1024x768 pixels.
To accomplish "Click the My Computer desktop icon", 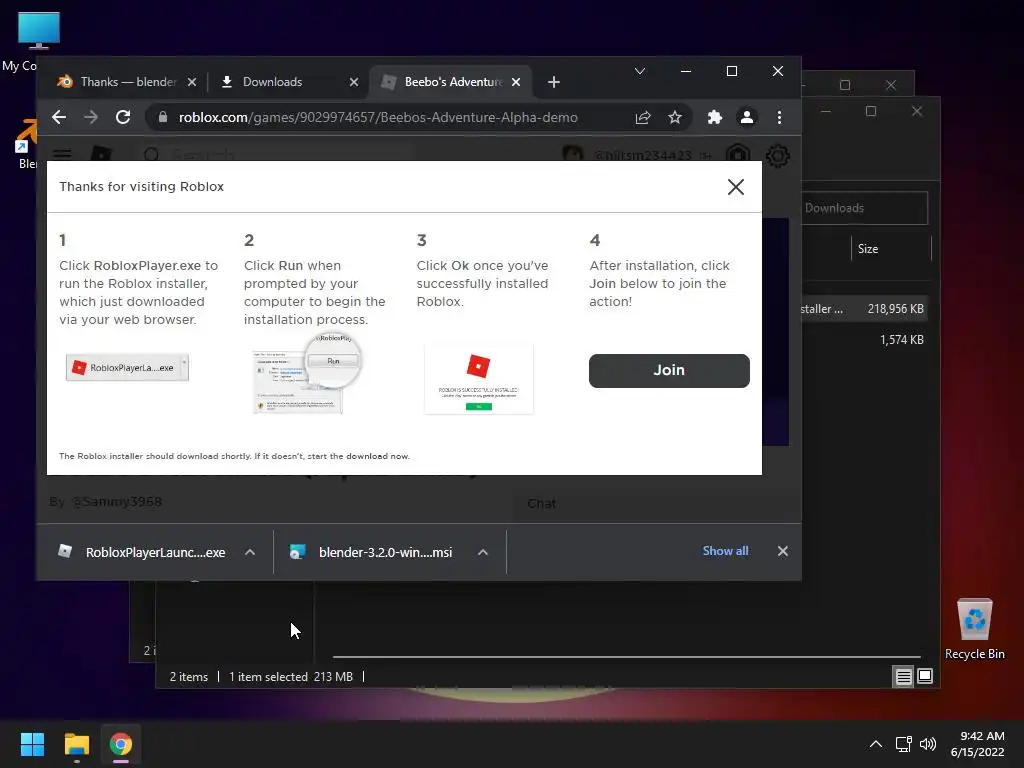I will coord(38,29).
